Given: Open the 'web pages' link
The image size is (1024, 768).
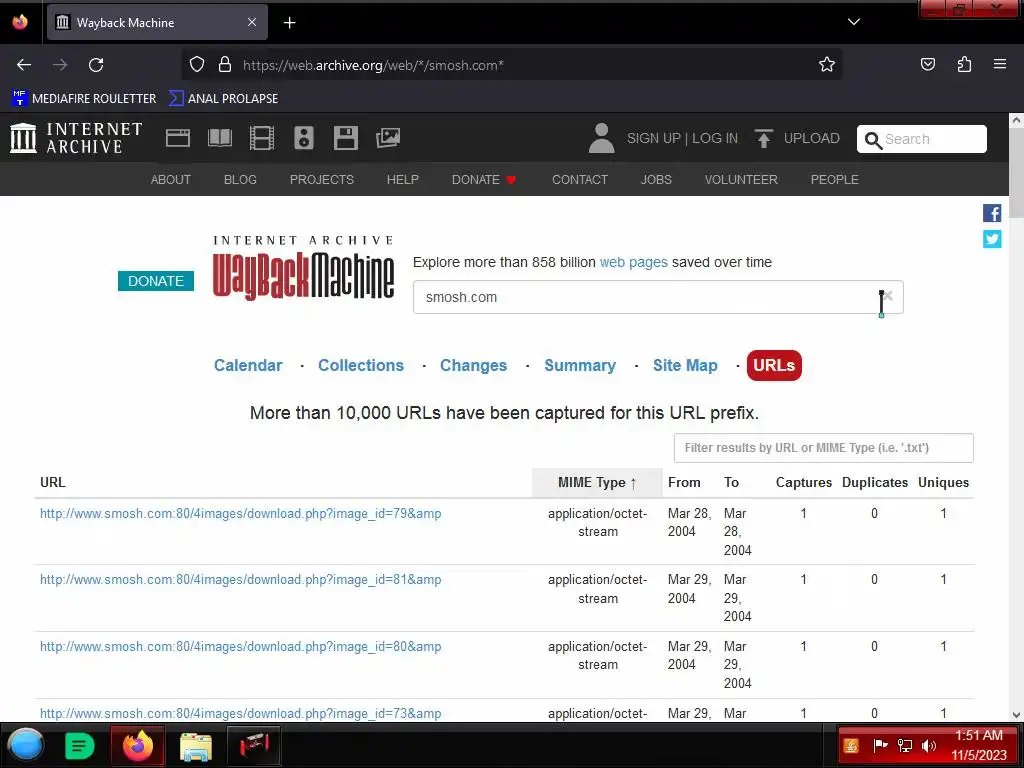Looking at the screenshot, I should (633, 262).
